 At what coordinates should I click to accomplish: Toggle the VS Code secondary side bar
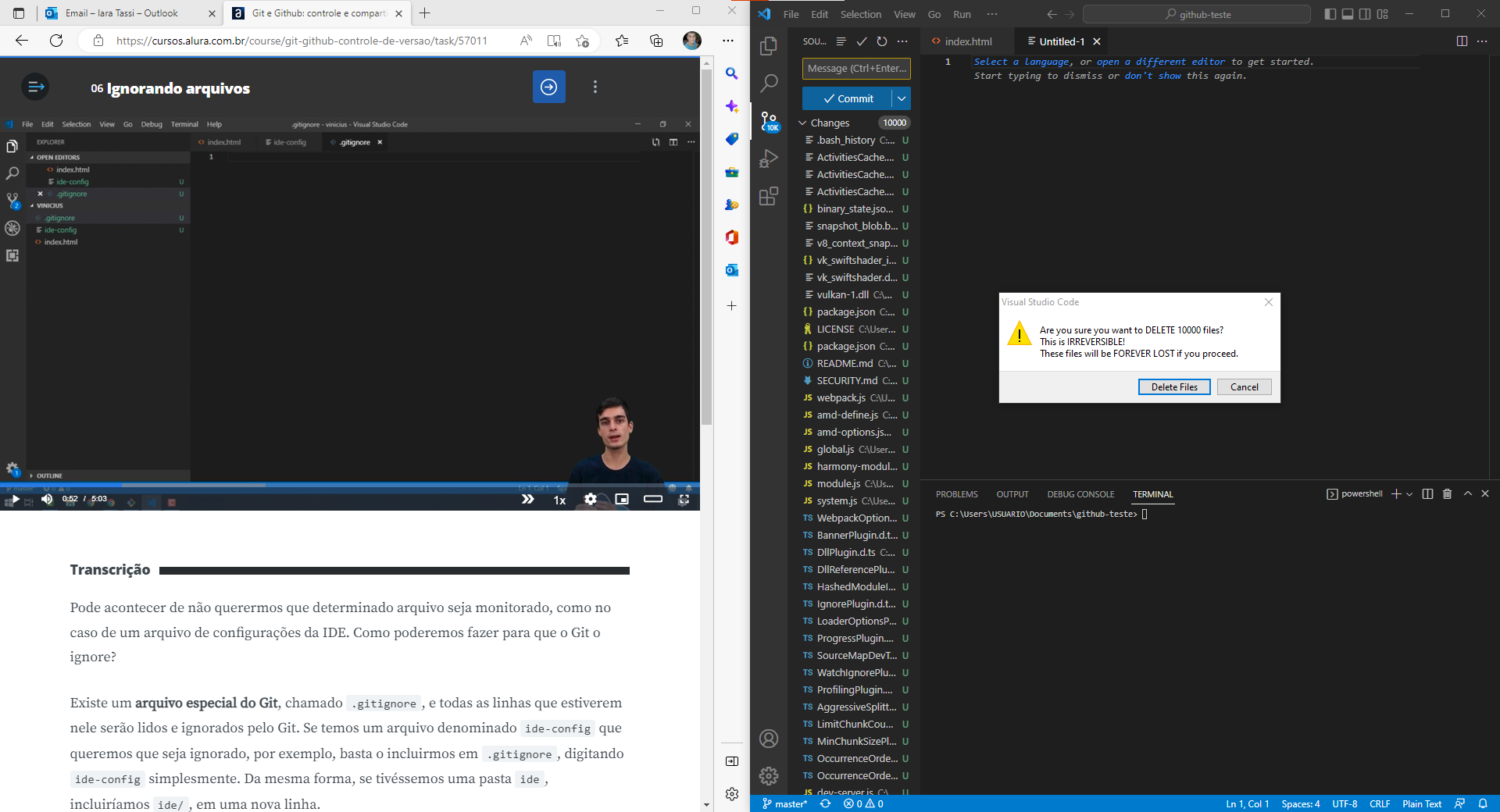pos(1365,14)
